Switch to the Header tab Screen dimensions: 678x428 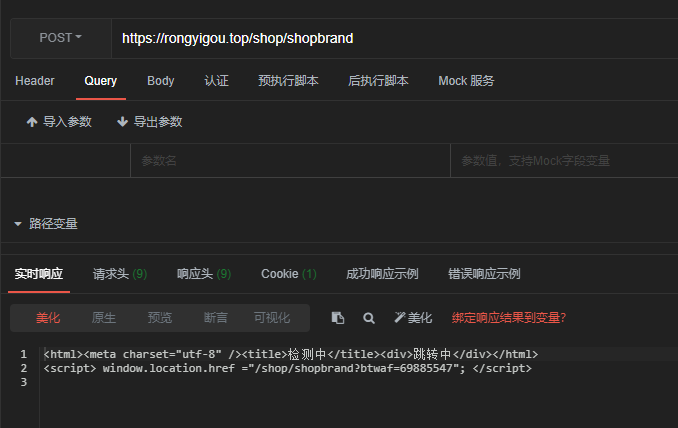tap(35, 81)
